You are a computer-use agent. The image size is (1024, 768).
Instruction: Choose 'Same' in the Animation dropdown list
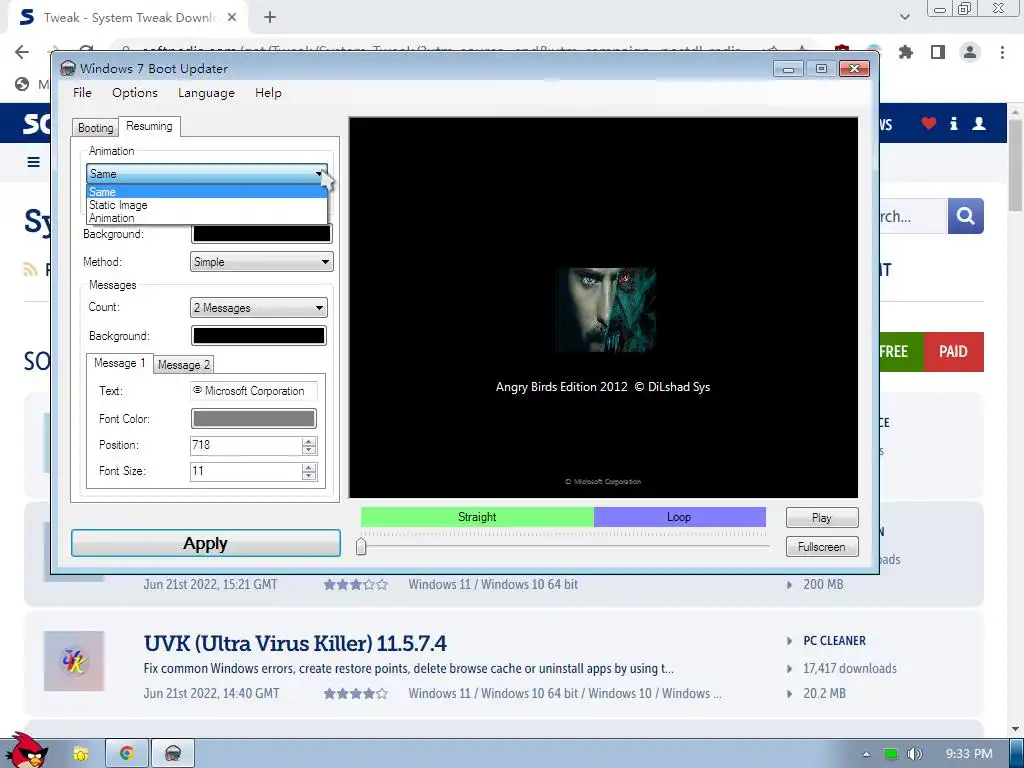(x=206, y=191)
